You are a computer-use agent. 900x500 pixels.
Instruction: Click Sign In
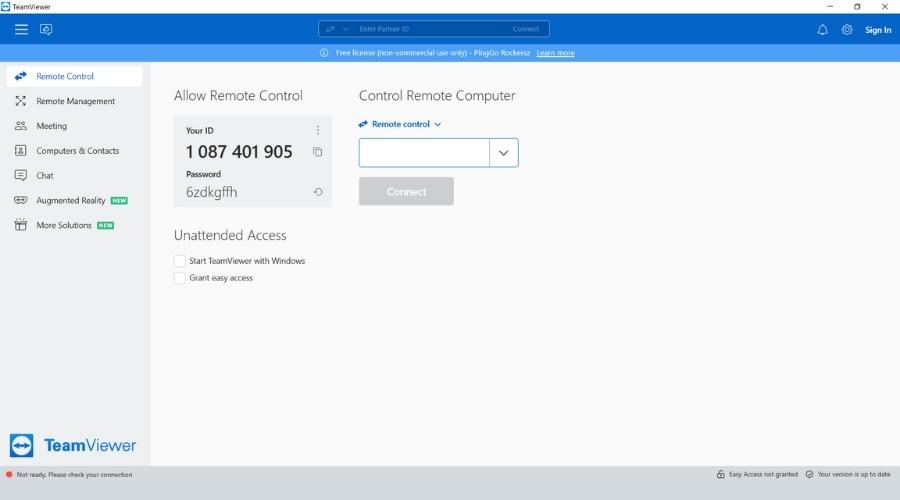click(x=878, y=30)
